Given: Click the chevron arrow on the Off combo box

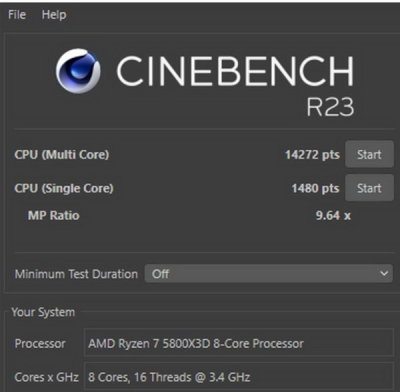Looking at the screenshot, I should coord(384,274).
